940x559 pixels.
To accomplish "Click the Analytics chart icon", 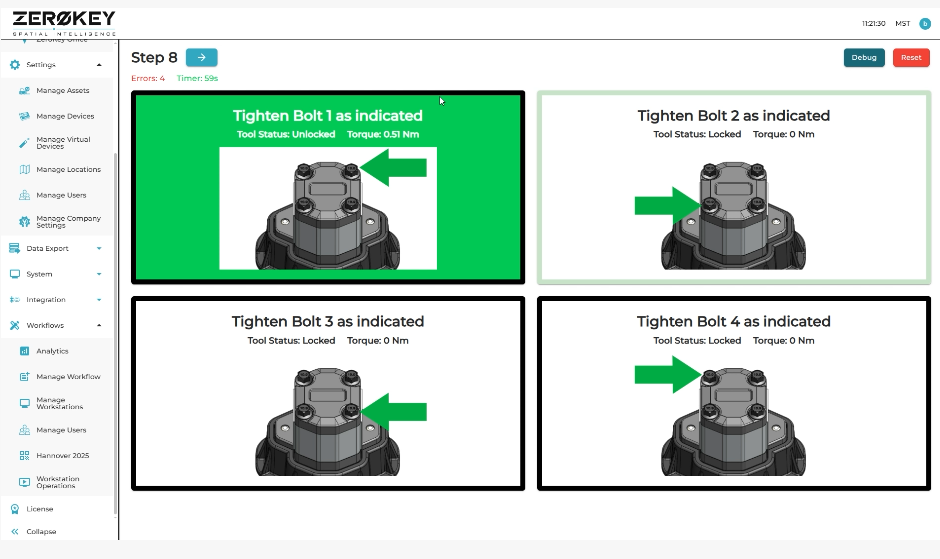I will pos(25,351).
